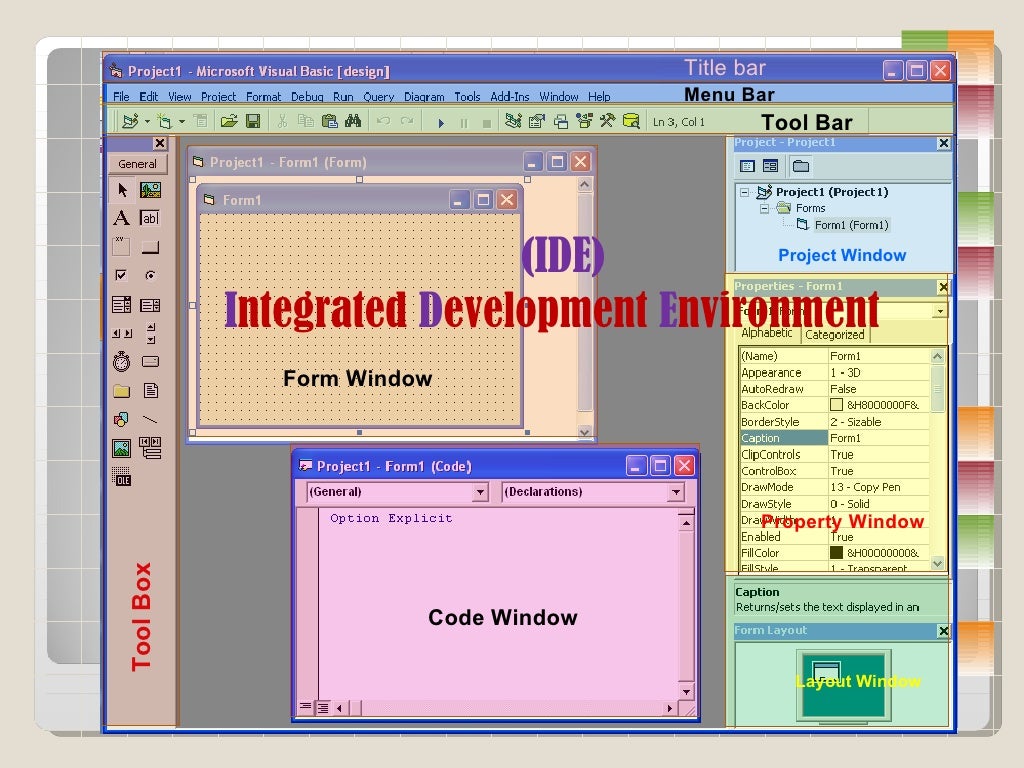This screenshot has width=1024, height=768.
Task: Open the Debug menu
Action: coord(307,97)
